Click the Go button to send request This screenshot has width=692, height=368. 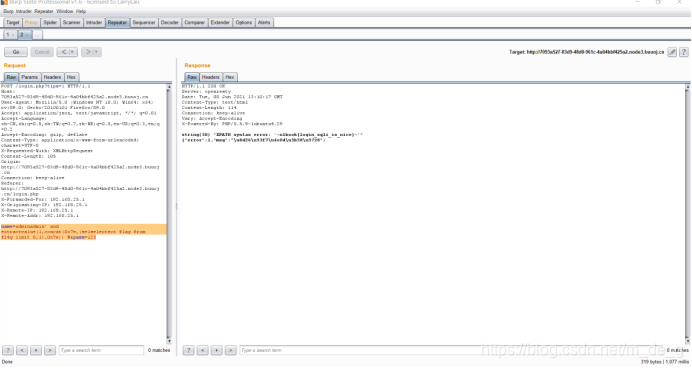tap(16, 52)
